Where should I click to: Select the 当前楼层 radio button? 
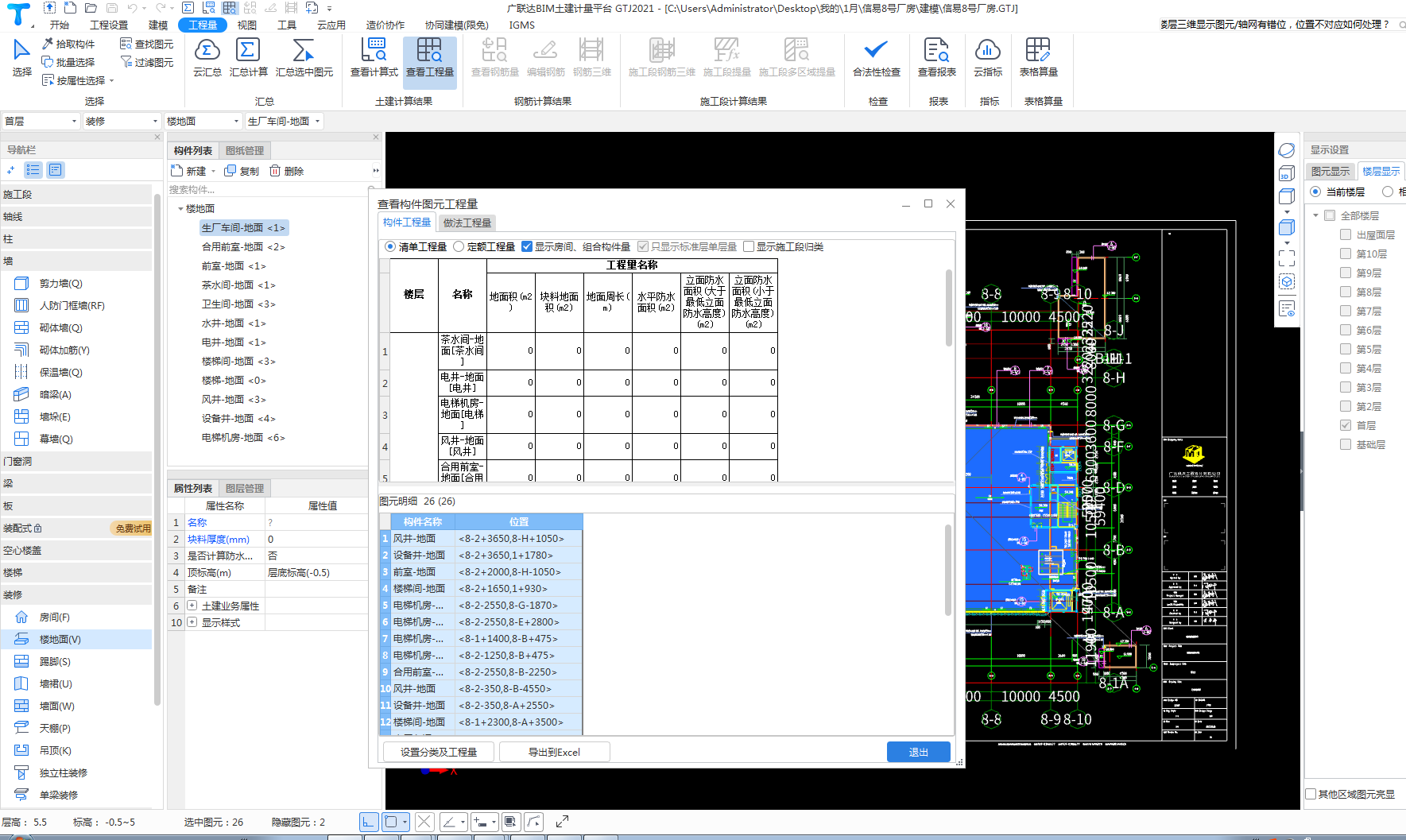click(x=1315, y=192)
